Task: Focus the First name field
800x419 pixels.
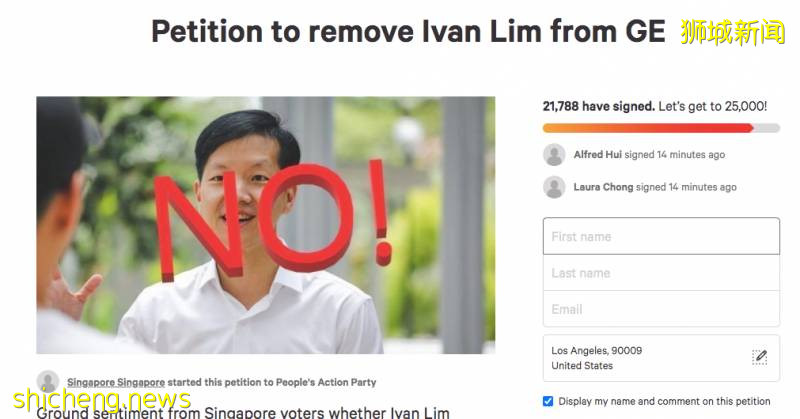Action: (661, 236)
